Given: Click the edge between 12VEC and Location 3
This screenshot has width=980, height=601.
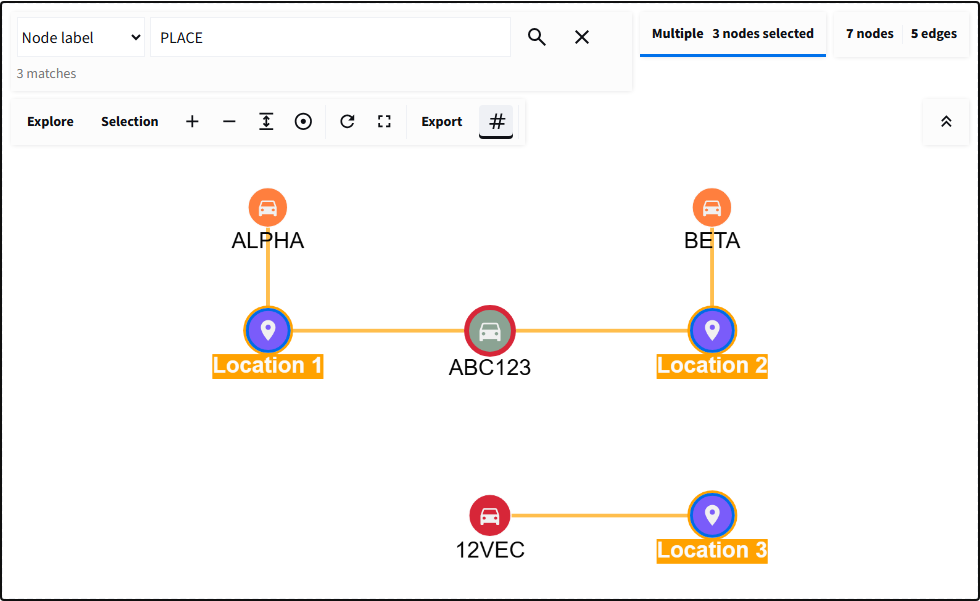Looking at the screenshot, I should click(599, 515).
